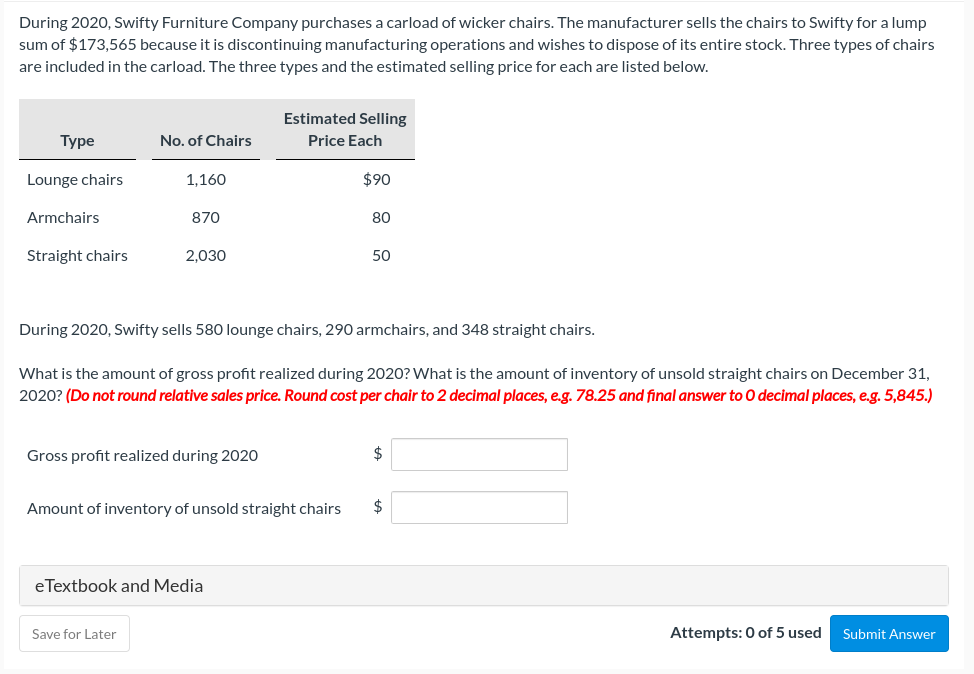Click the Gross profit realized during 2020 label

click(142, 455)
